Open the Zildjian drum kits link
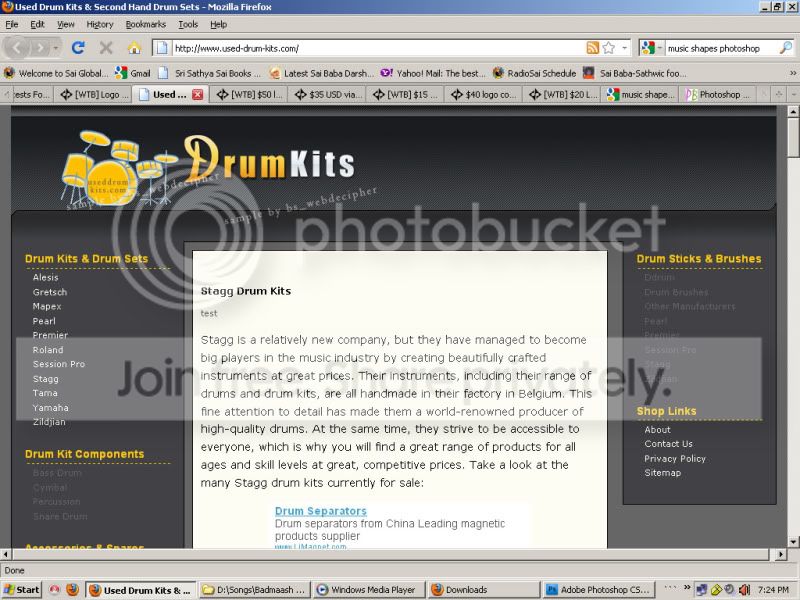 49,422
